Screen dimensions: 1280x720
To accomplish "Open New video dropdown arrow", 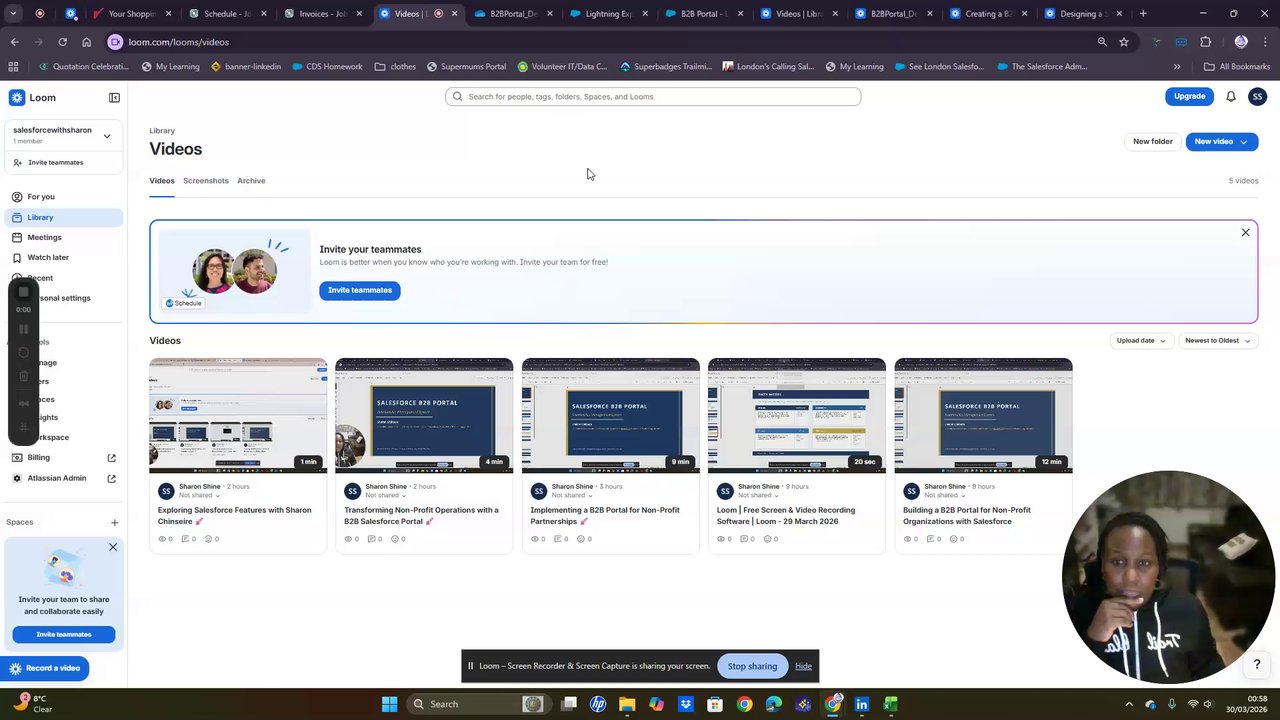I will point(1244,142).
